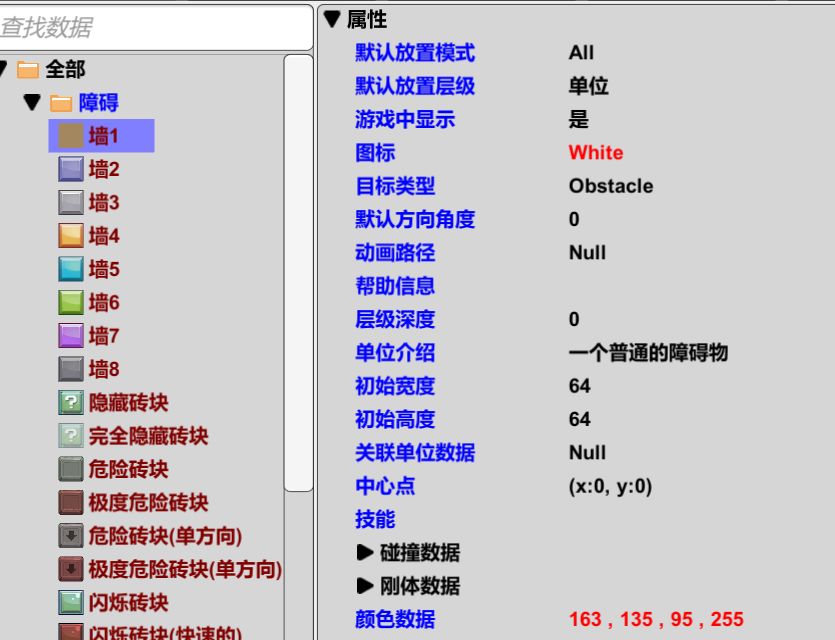Select the 极度危险砖块 dark red icon
The height and width of the screenshot is (640, 835).
pos(70,502)
